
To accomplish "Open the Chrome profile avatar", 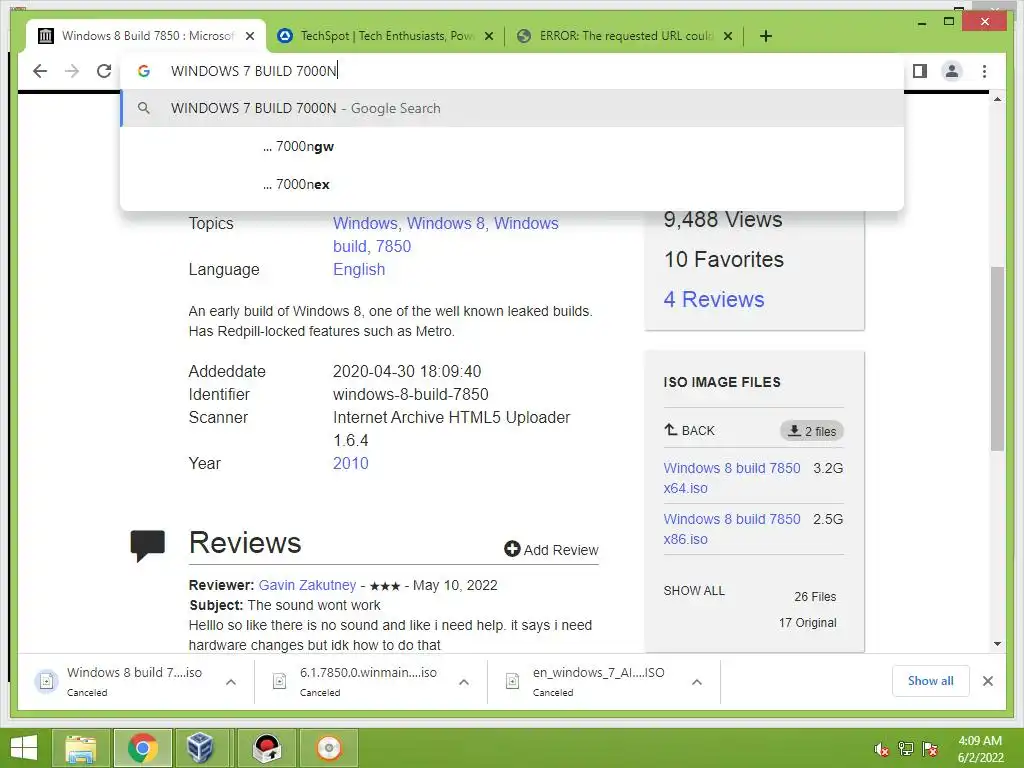I will [952, 71].
